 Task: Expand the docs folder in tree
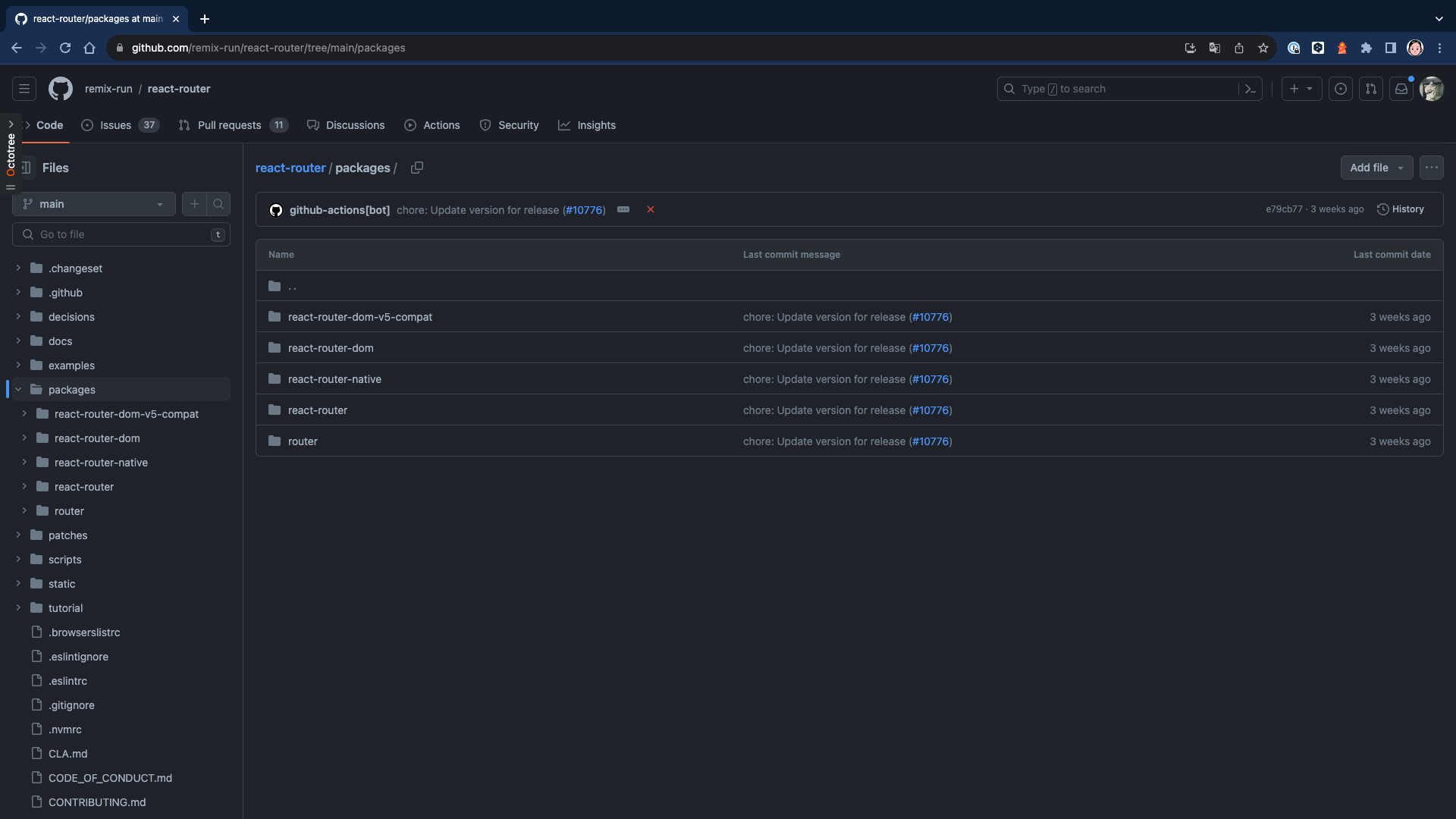pyautogui.click(x=18, y=341)
